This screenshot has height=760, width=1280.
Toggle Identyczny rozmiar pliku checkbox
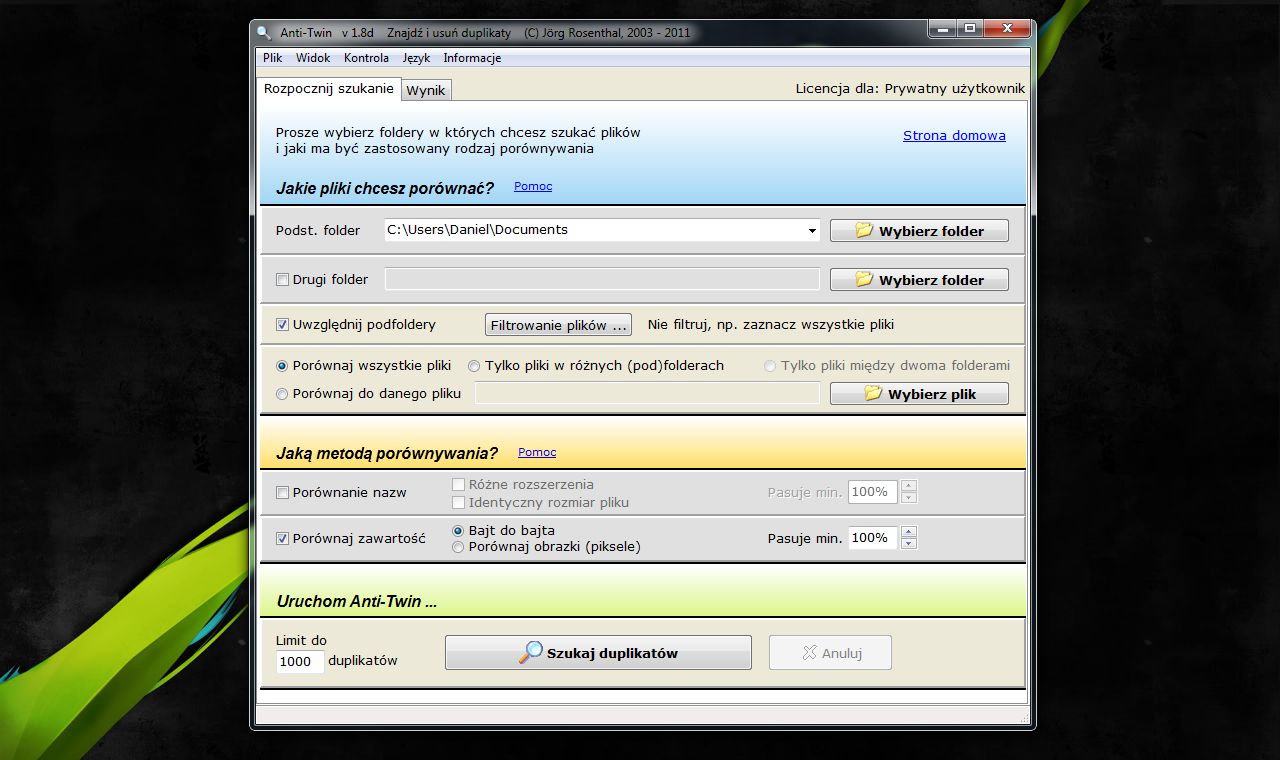point(459,502)
